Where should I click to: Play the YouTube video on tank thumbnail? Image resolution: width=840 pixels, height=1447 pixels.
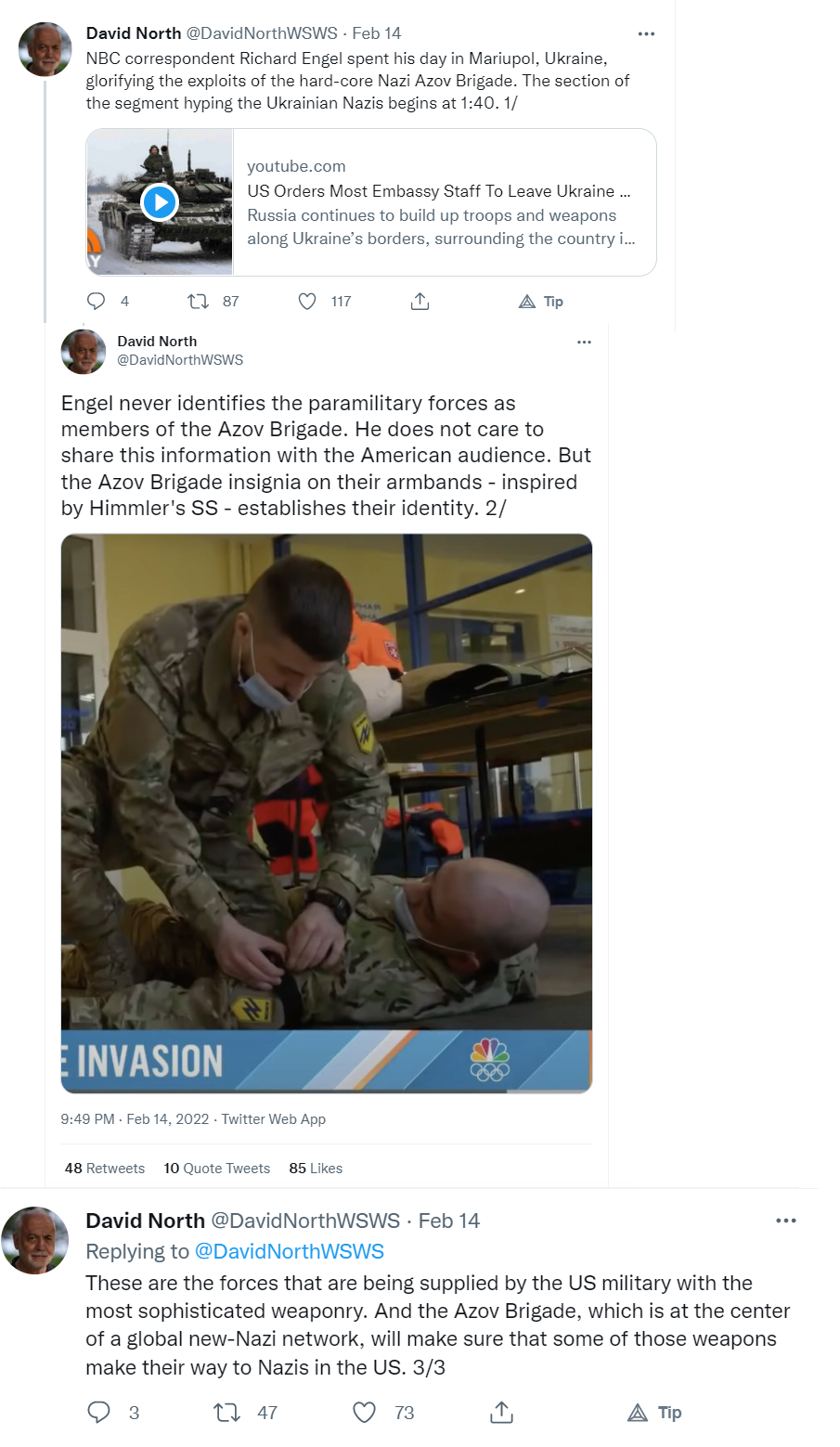pos(160,202)
